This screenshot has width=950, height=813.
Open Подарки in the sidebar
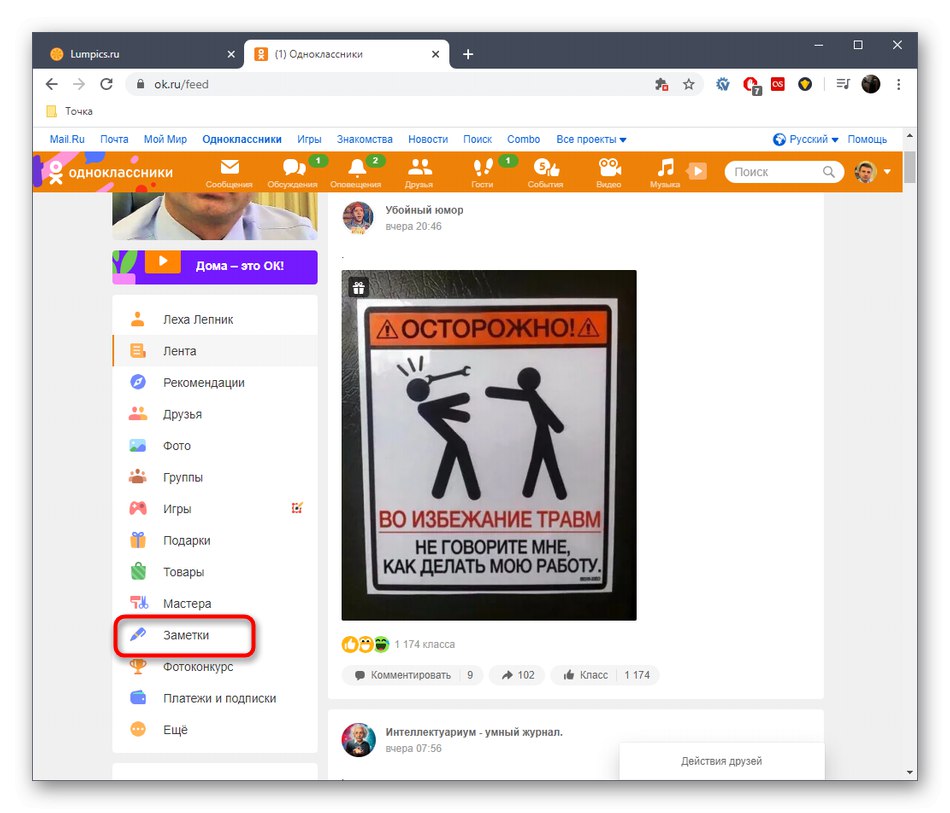click(215, 540)
